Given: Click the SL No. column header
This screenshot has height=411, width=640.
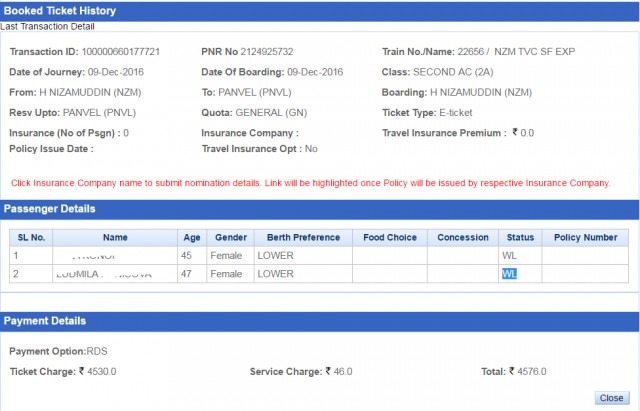Looking at the screenshot, I should pyautogui.click(x=30, y=238).
